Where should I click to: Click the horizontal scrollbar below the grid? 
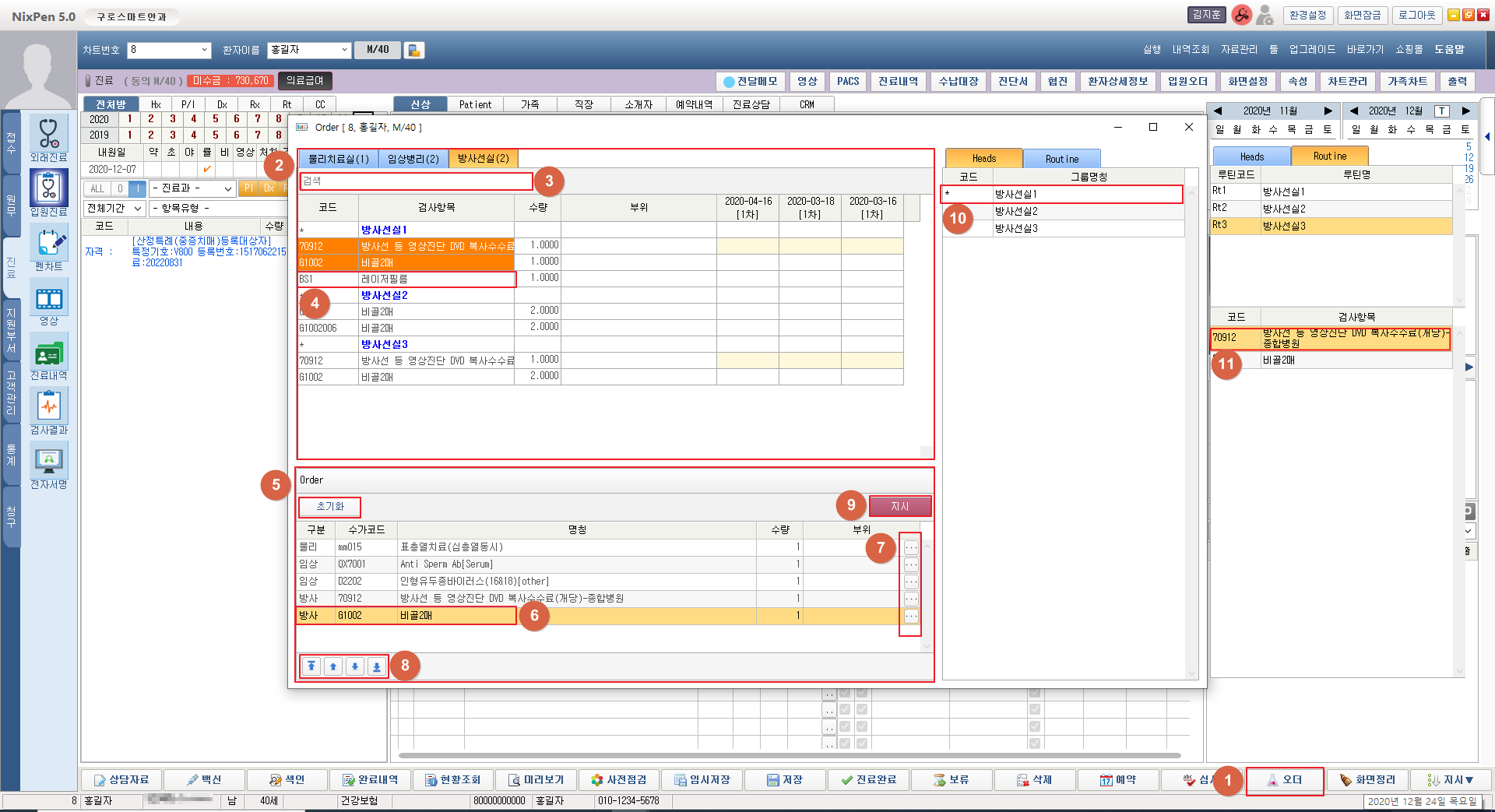[x=789, y=755]
